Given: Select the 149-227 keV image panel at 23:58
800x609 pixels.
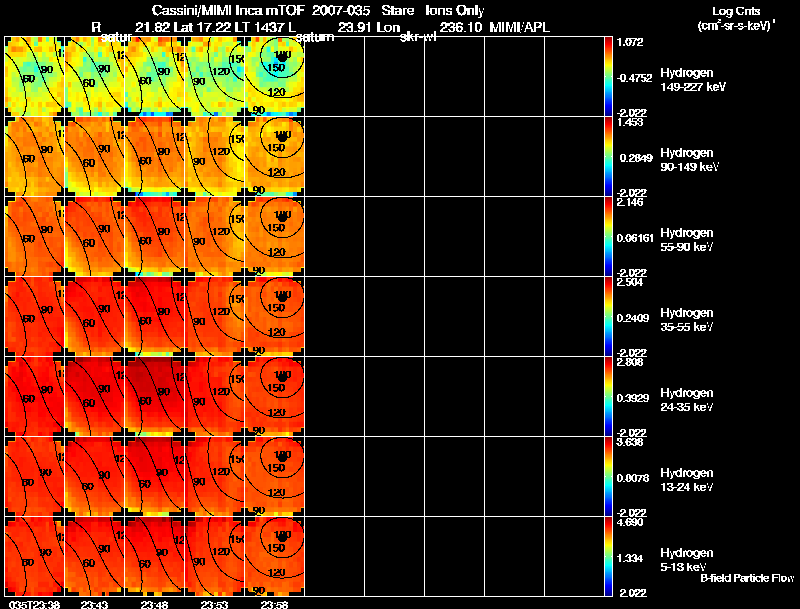Looking at the screenshot, I should click(274, 76).
